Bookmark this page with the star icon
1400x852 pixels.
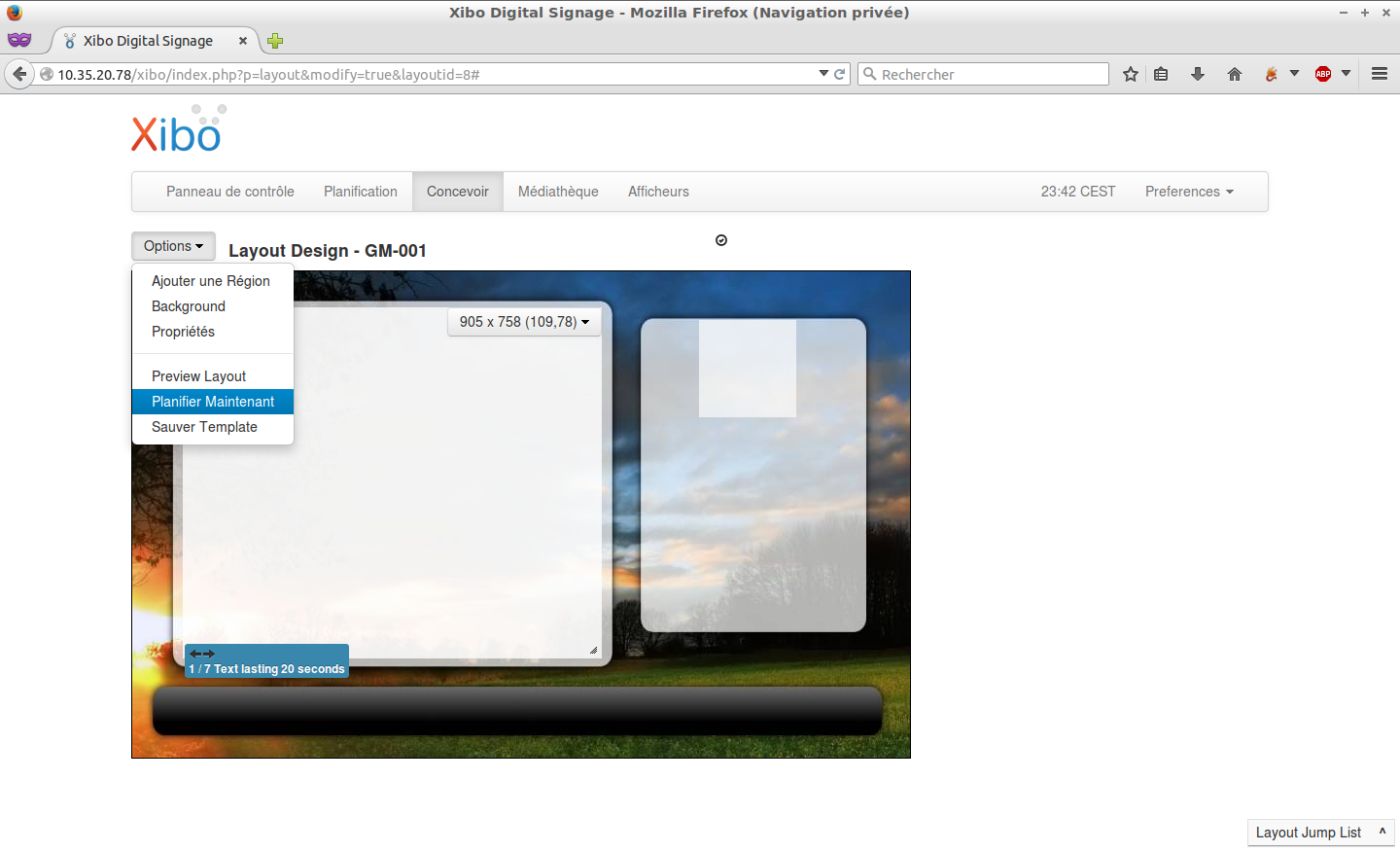click(x=1130, y=74)
